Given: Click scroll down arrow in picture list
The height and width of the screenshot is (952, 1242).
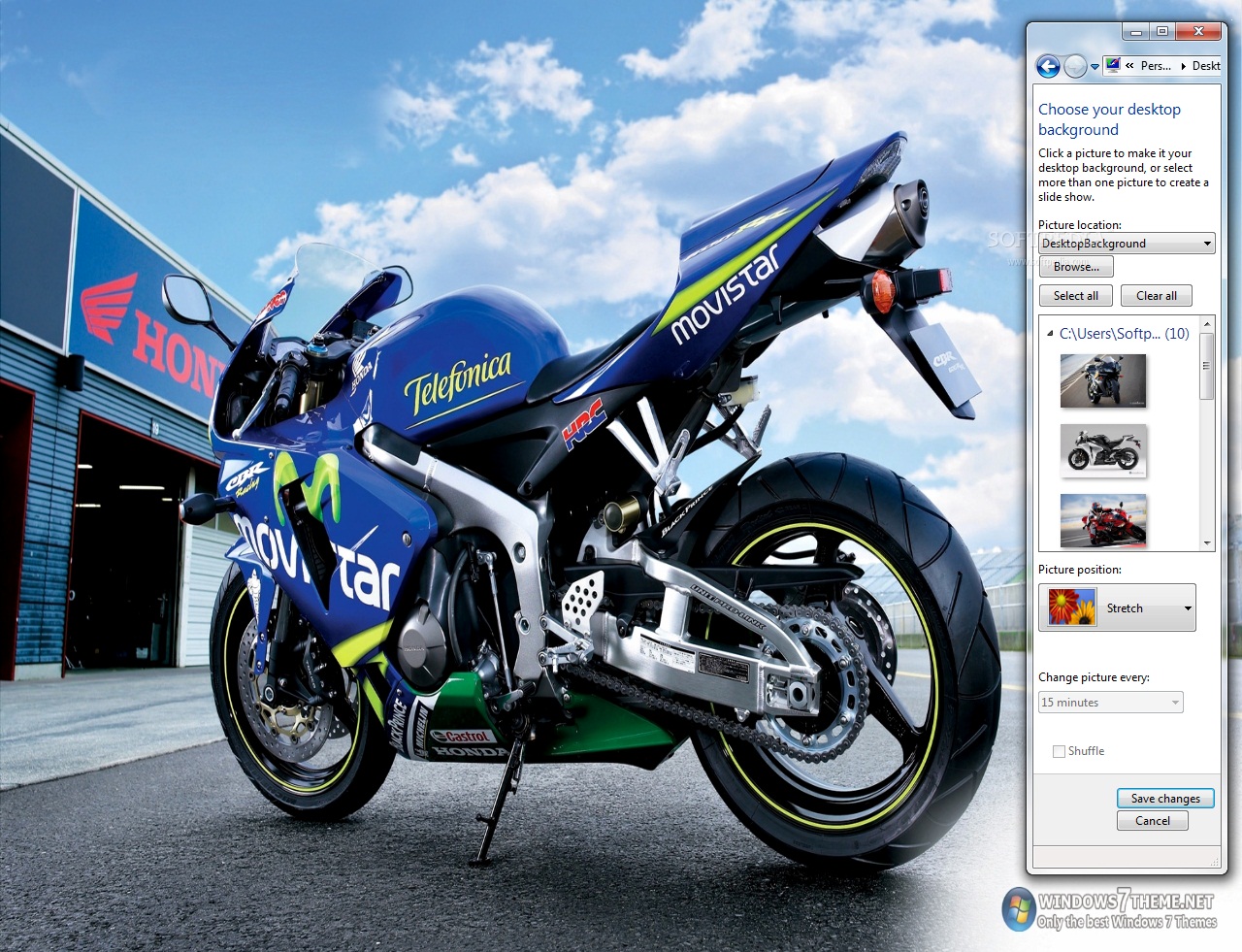Looking at the screenshot, I should pos(1207,543).
